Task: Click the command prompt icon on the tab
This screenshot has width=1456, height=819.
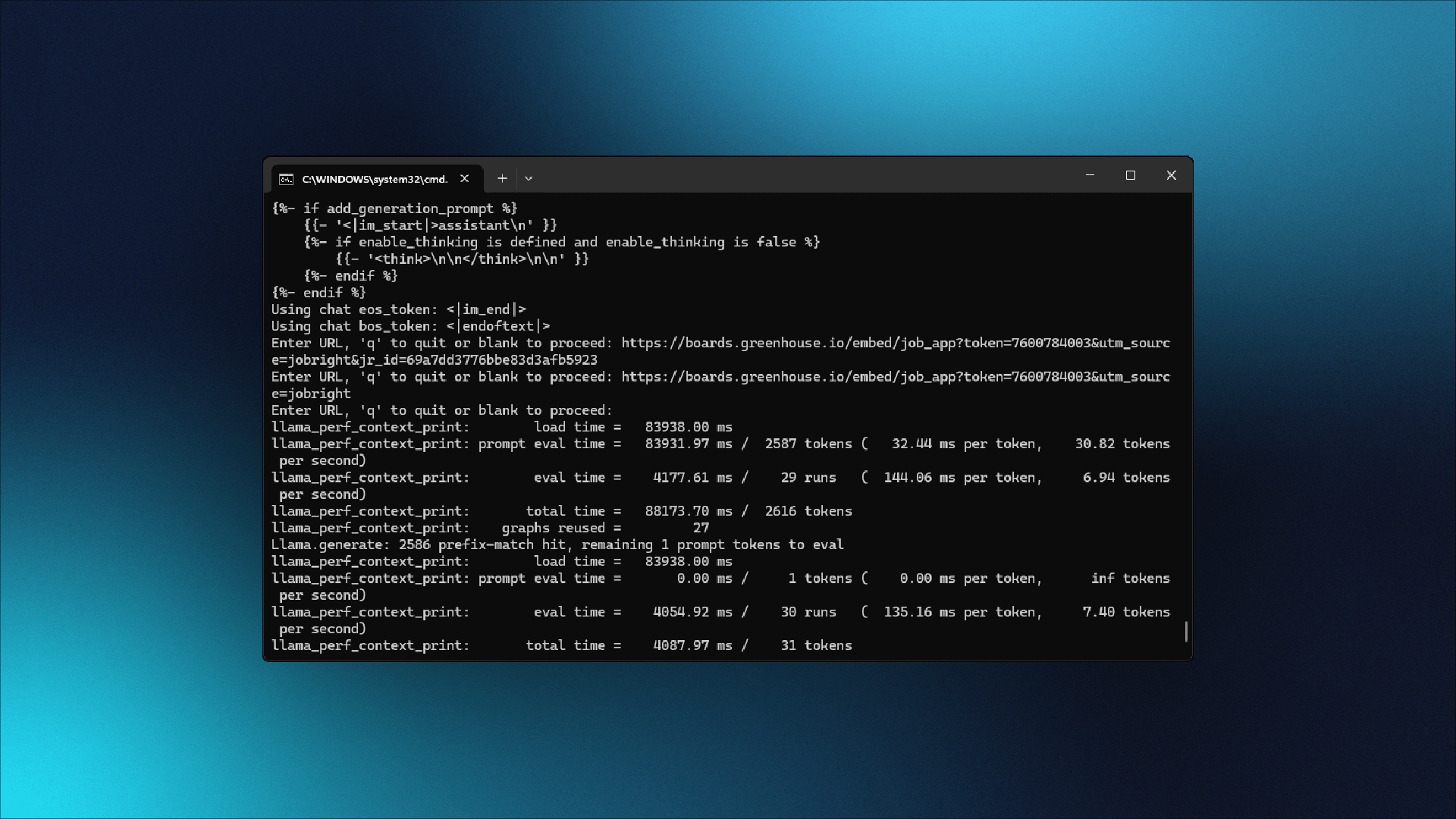Action: pos(286,179)
